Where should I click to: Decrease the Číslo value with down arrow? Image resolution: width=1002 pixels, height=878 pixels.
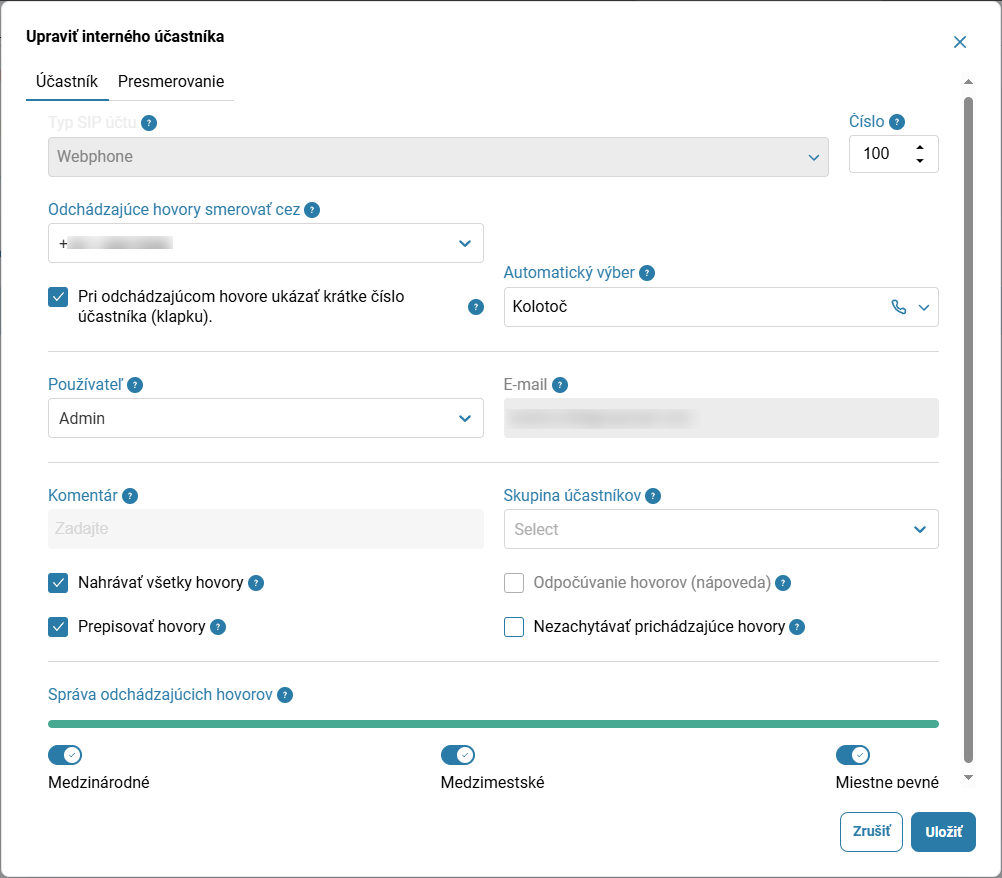[920, 160]
